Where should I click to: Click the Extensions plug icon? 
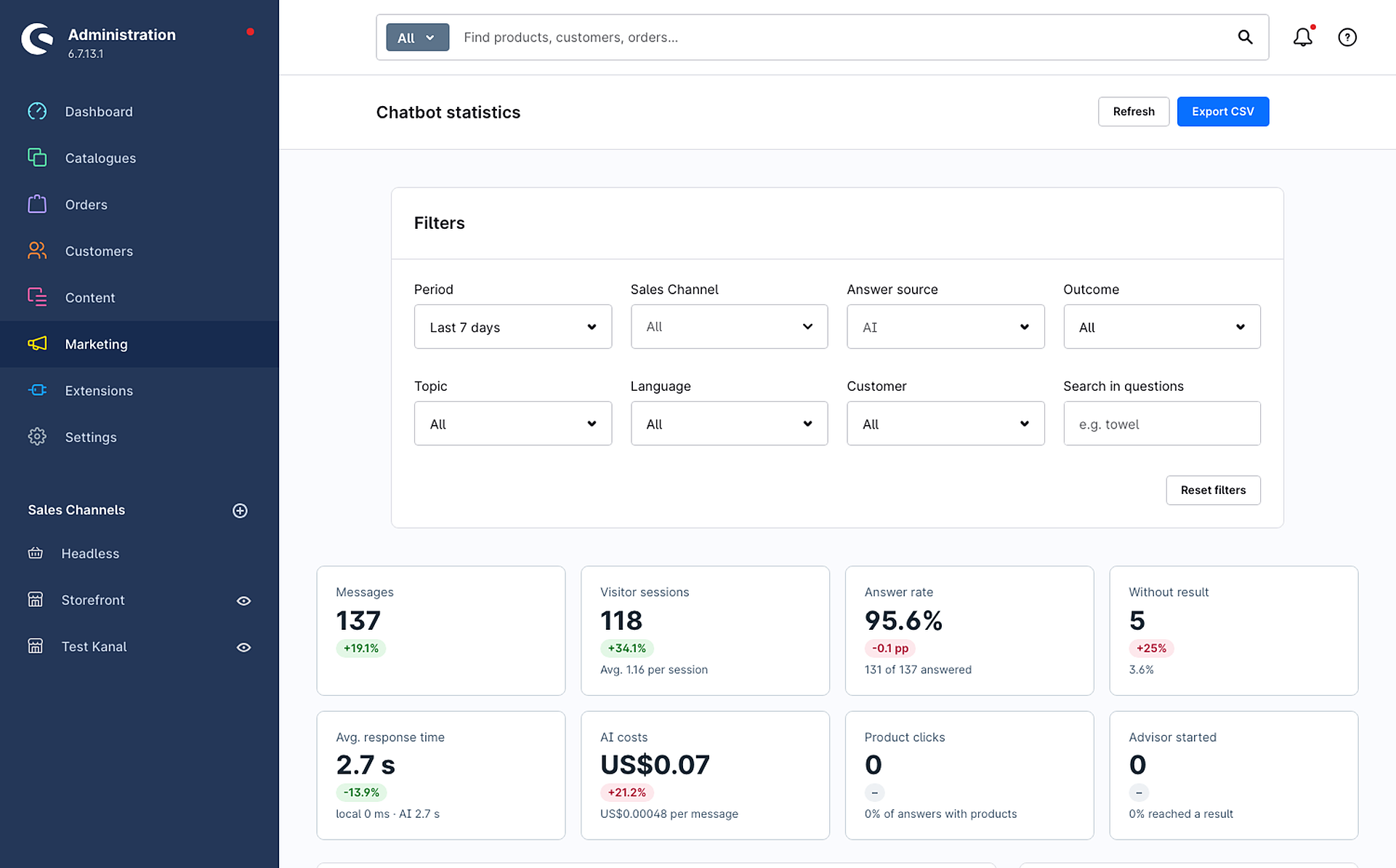[37, 390]
